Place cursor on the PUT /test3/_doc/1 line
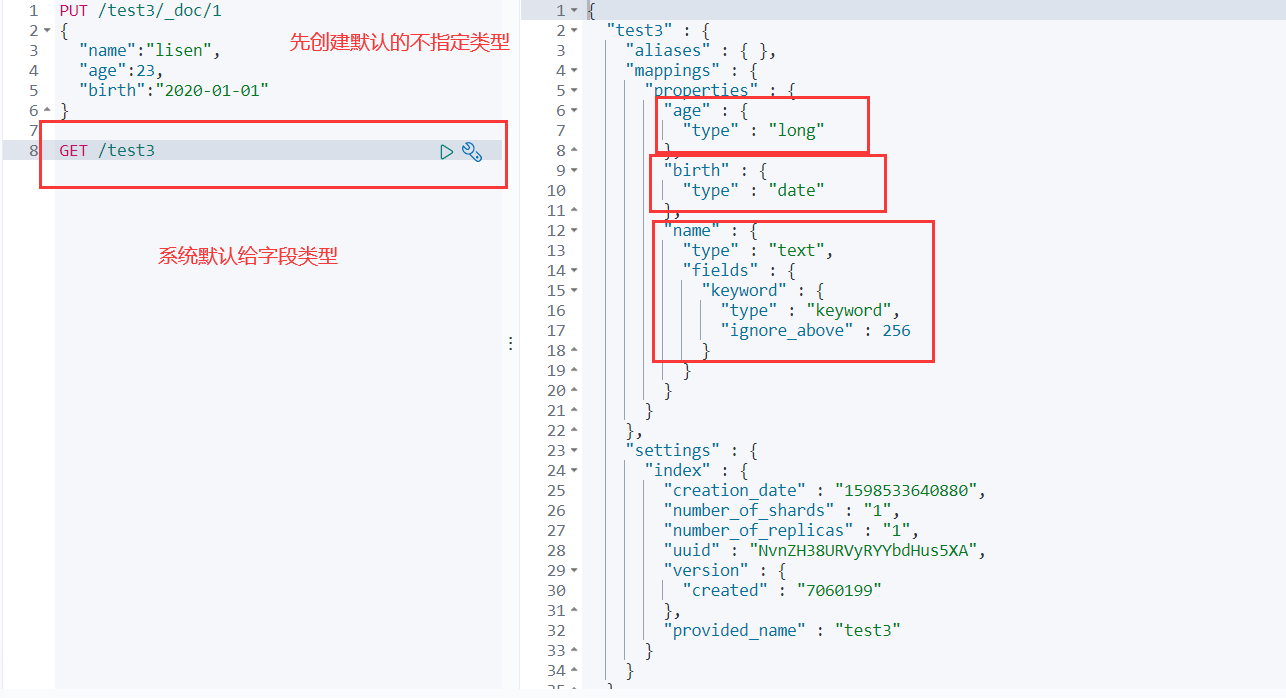 tap(140, 11)
